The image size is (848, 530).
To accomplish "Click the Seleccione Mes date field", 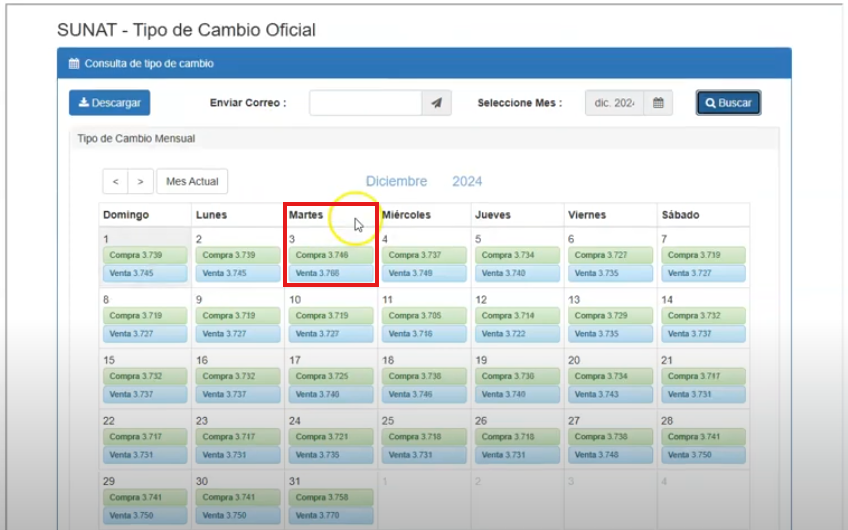I will 614,103.
